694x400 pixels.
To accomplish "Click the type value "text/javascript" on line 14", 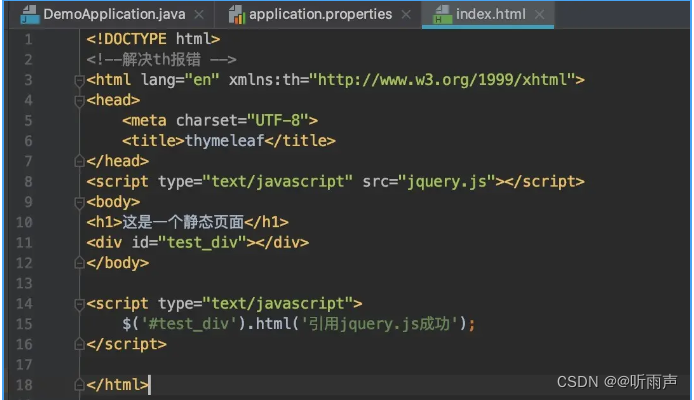I will click(x=278, y=304).
